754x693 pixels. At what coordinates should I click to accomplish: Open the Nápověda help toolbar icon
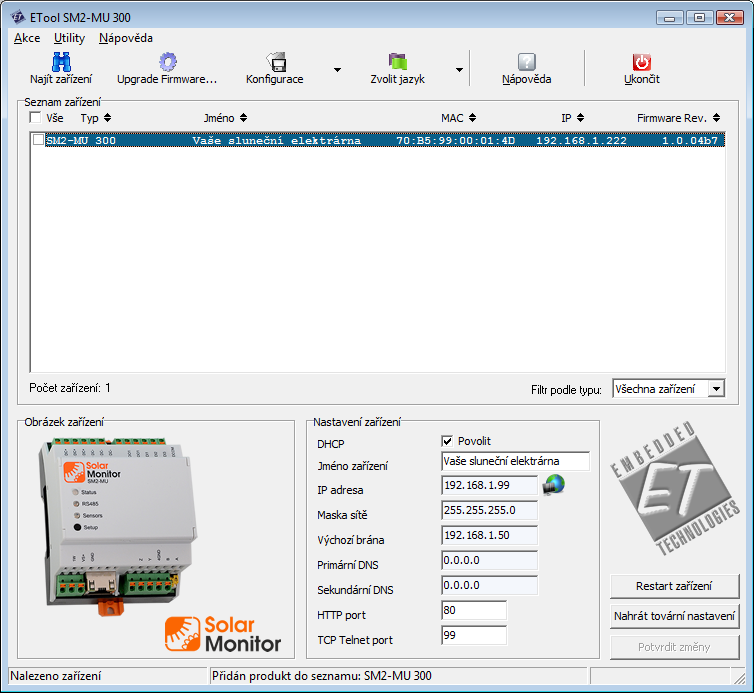coord(526,62)
